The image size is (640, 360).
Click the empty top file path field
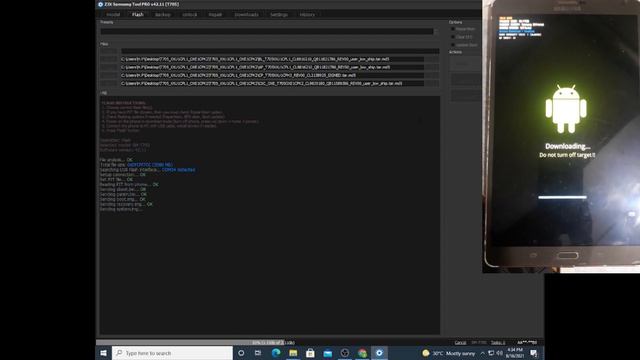click(280, 51)
